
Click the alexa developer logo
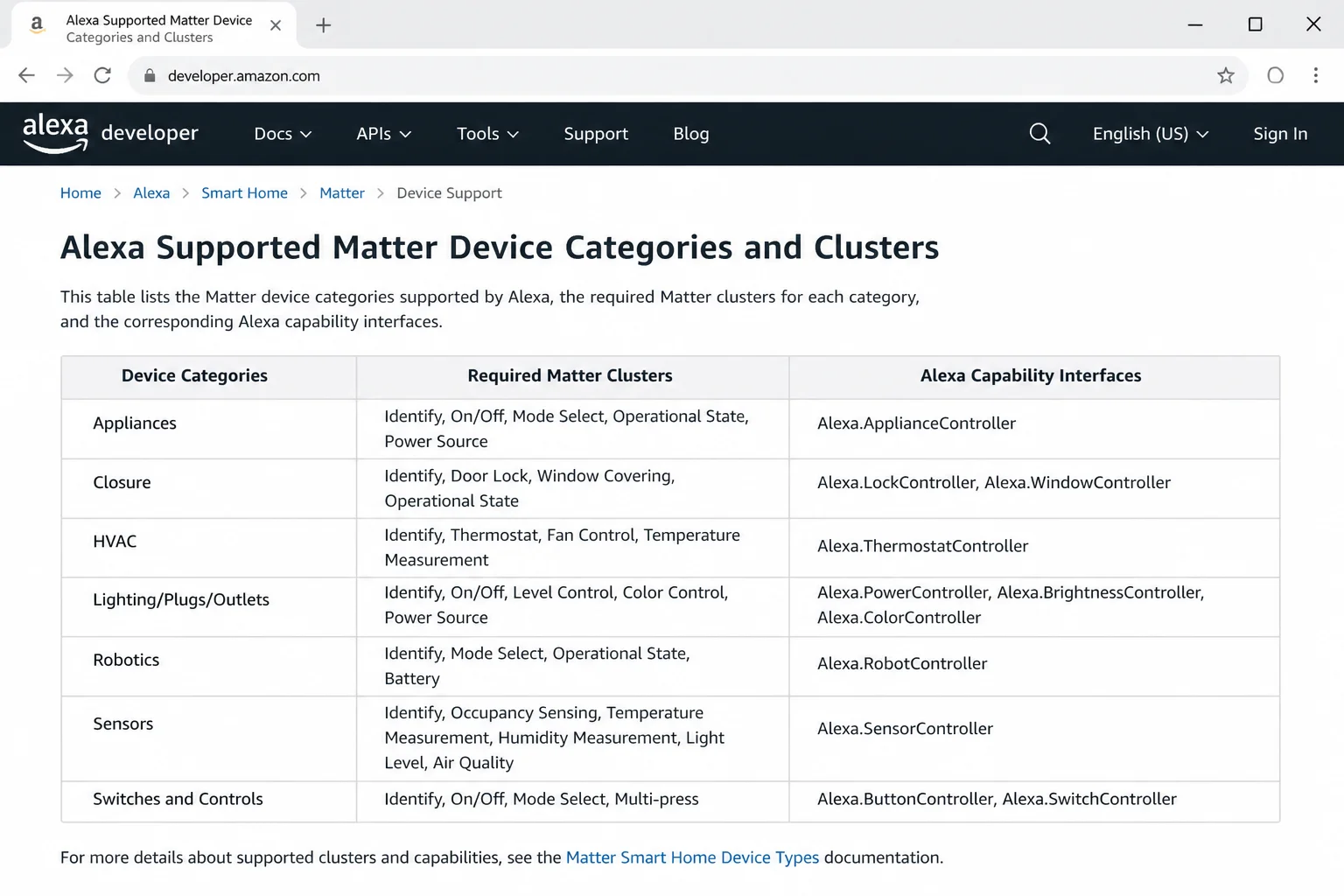click(110, 133)
